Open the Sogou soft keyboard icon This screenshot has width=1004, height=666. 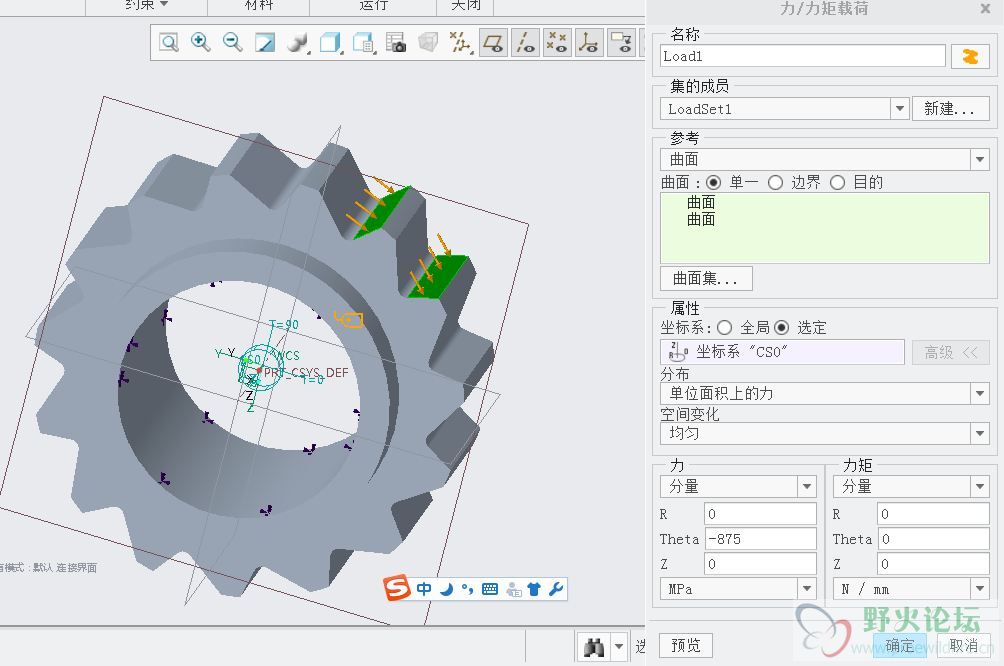click(x=490, y=589)
